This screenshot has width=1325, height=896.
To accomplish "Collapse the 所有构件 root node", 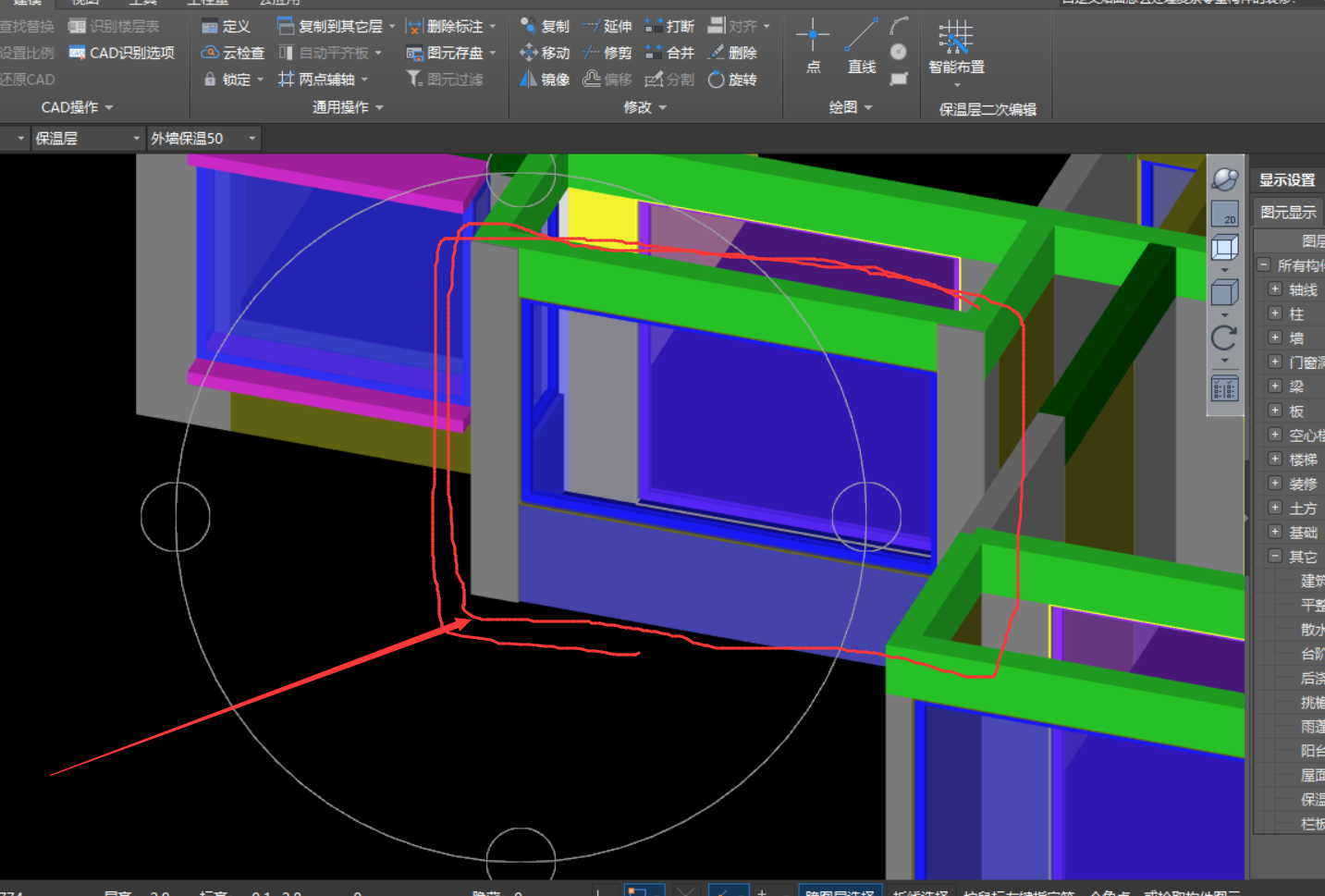I will click(x=1264, y=264).
